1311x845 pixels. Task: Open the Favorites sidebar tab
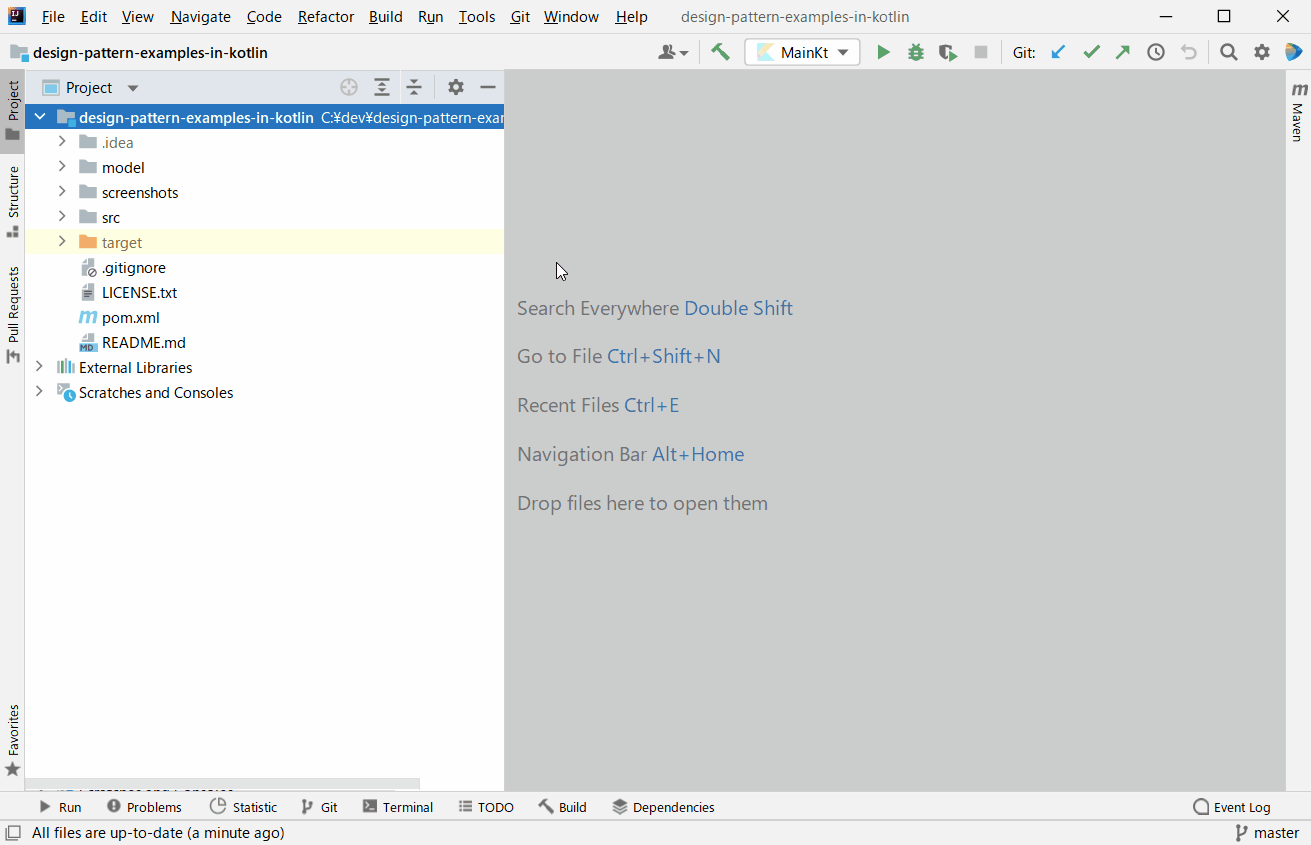13,740
